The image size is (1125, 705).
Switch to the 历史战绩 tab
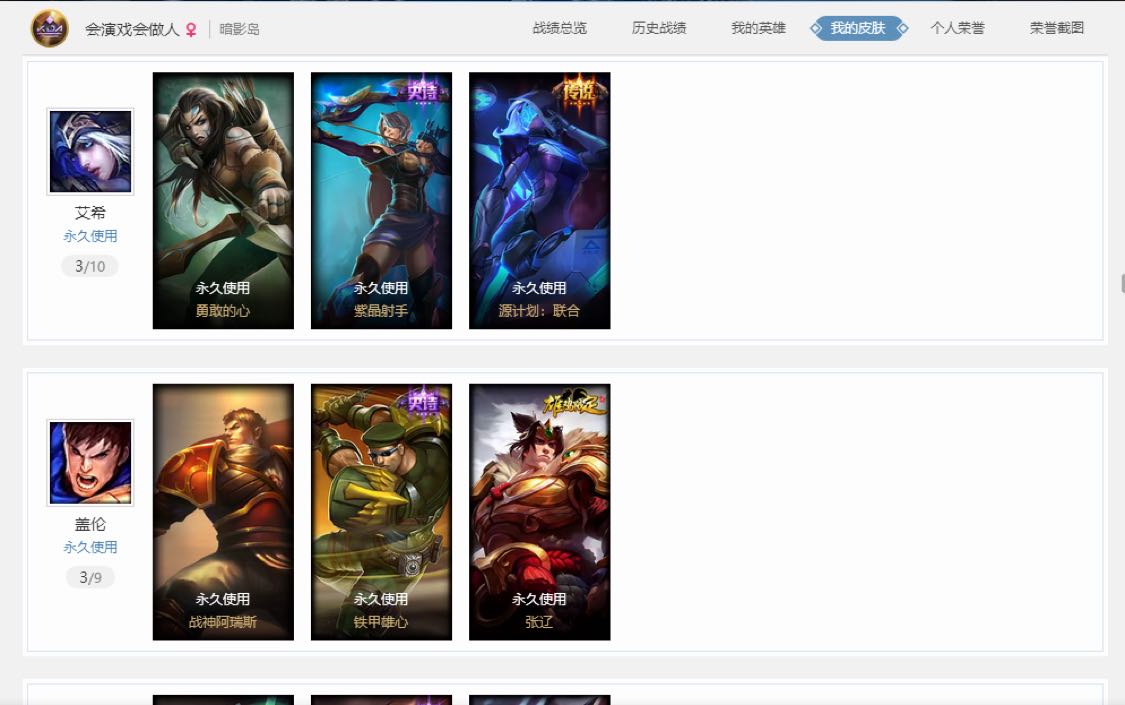tap(659, 28)
